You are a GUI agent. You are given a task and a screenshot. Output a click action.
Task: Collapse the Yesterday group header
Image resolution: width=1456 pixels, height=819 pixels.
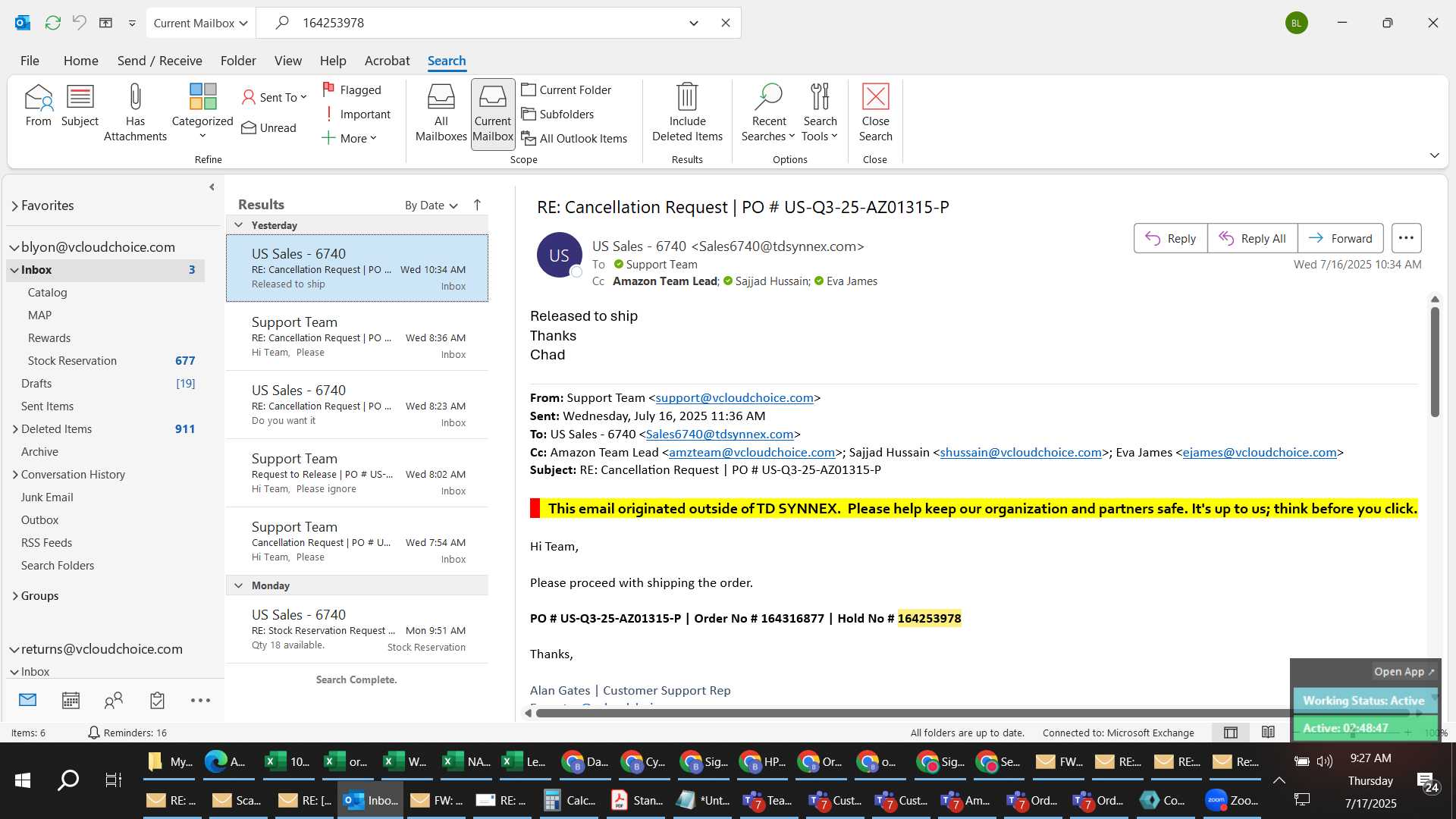click(239, 225)
